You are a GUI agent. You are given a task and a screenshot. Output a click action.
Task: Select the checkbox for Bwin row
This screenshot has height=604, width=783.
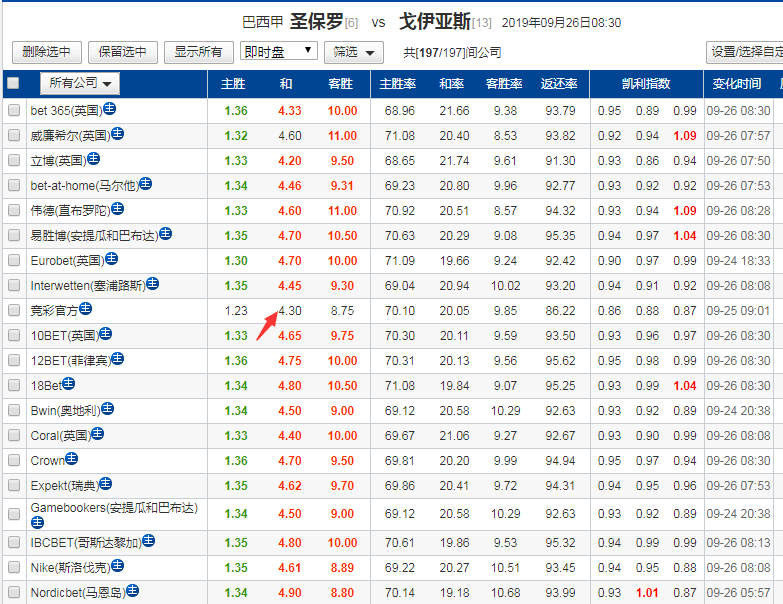click(14, 410)
